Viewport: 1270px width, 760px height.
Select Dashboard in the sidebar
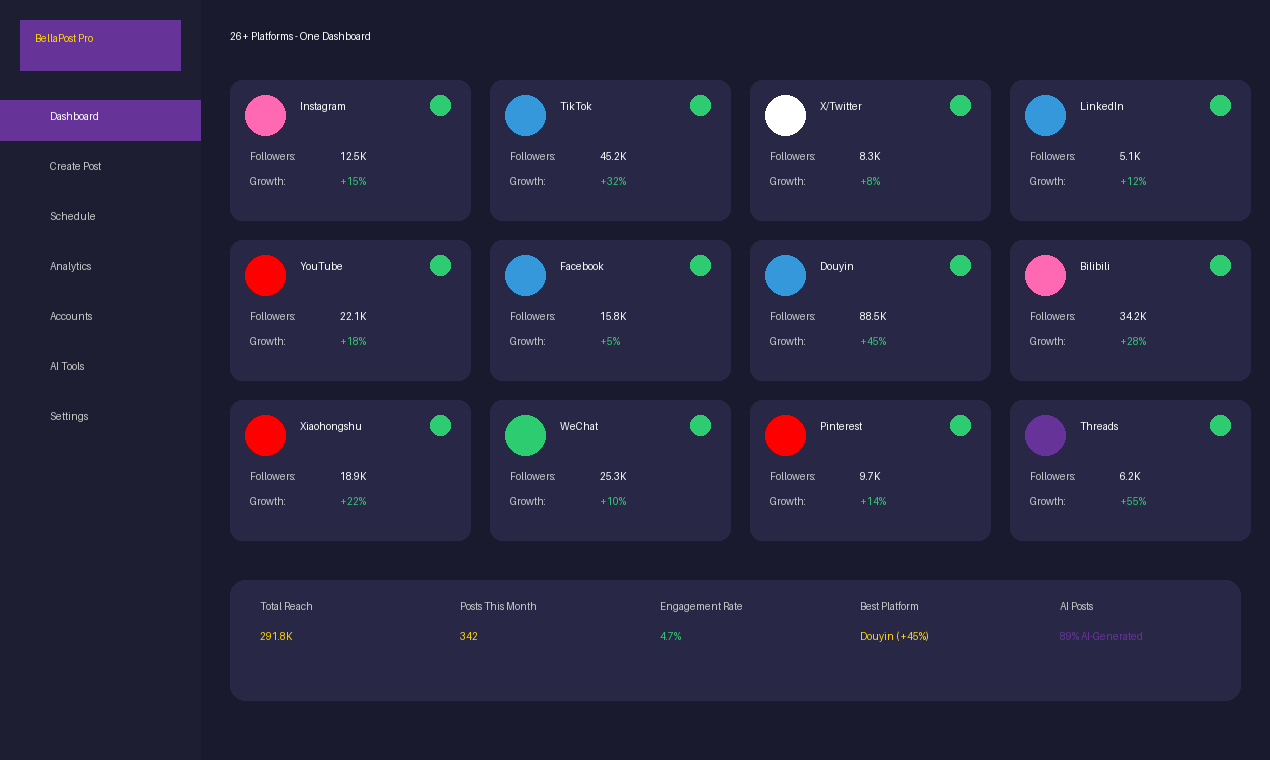(x=100, y=120)
